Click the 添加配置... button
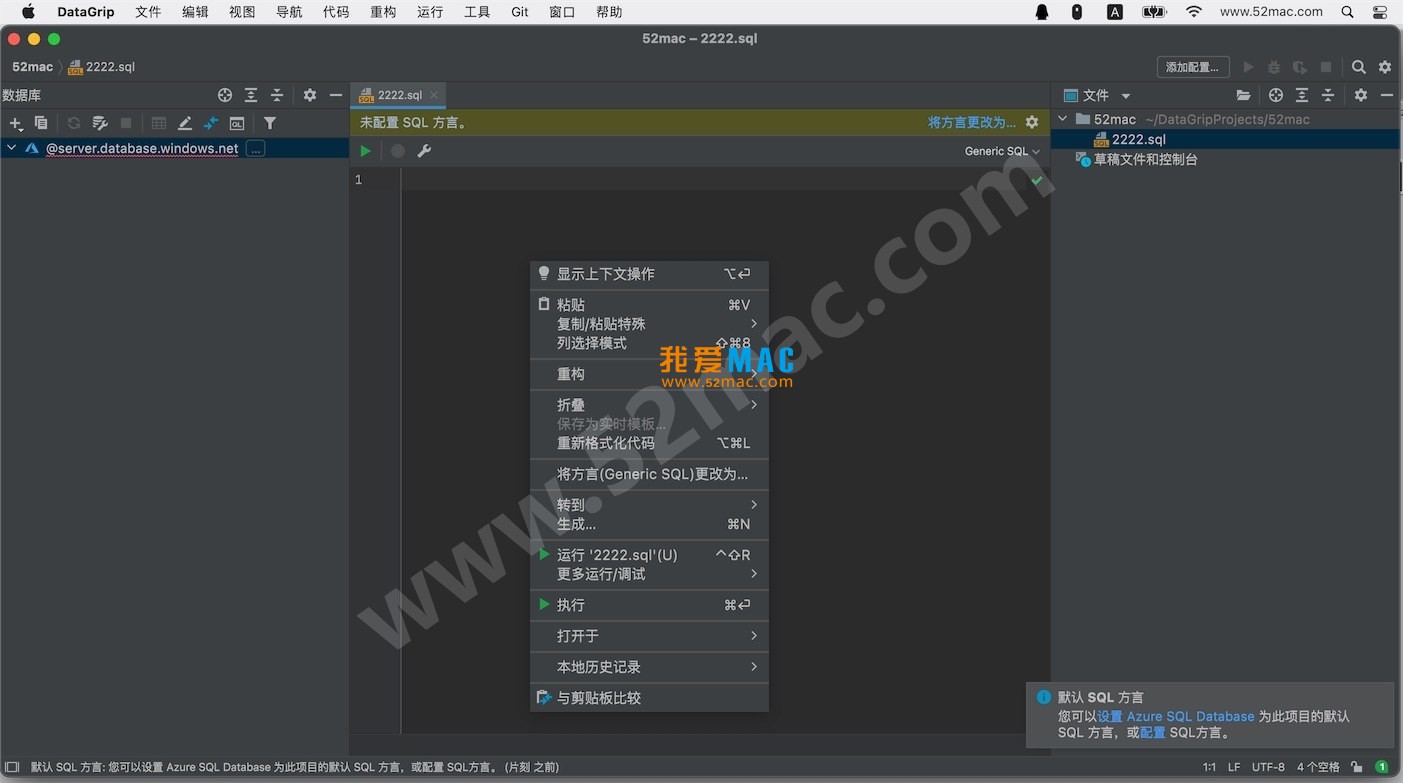Image resolution: width=1403 pixels, height=783 pixels. click(x=1192, y=67)
